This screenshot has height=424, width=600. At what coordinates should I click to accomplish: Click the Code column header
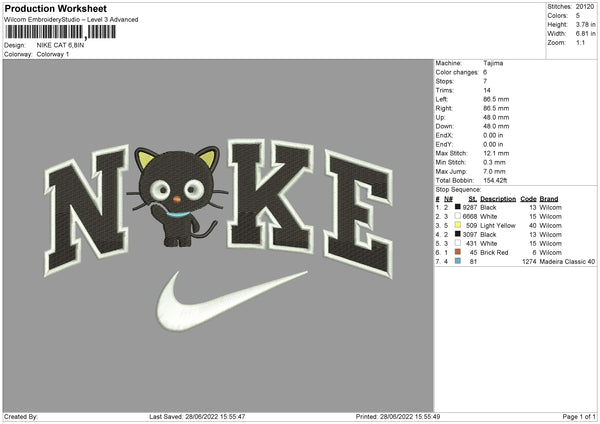tap(528, 199)
